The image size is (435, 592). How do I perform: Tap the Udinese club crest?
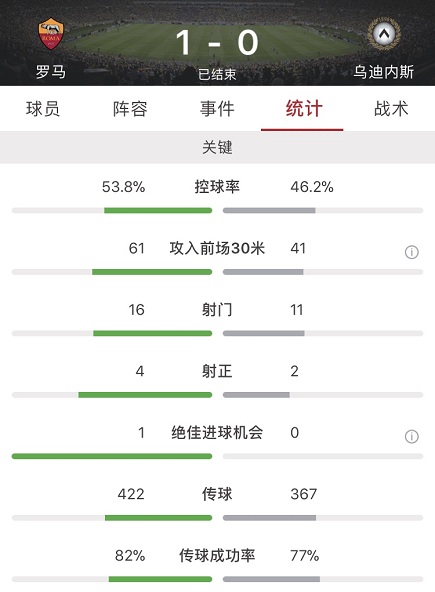[x=384, y=34]
